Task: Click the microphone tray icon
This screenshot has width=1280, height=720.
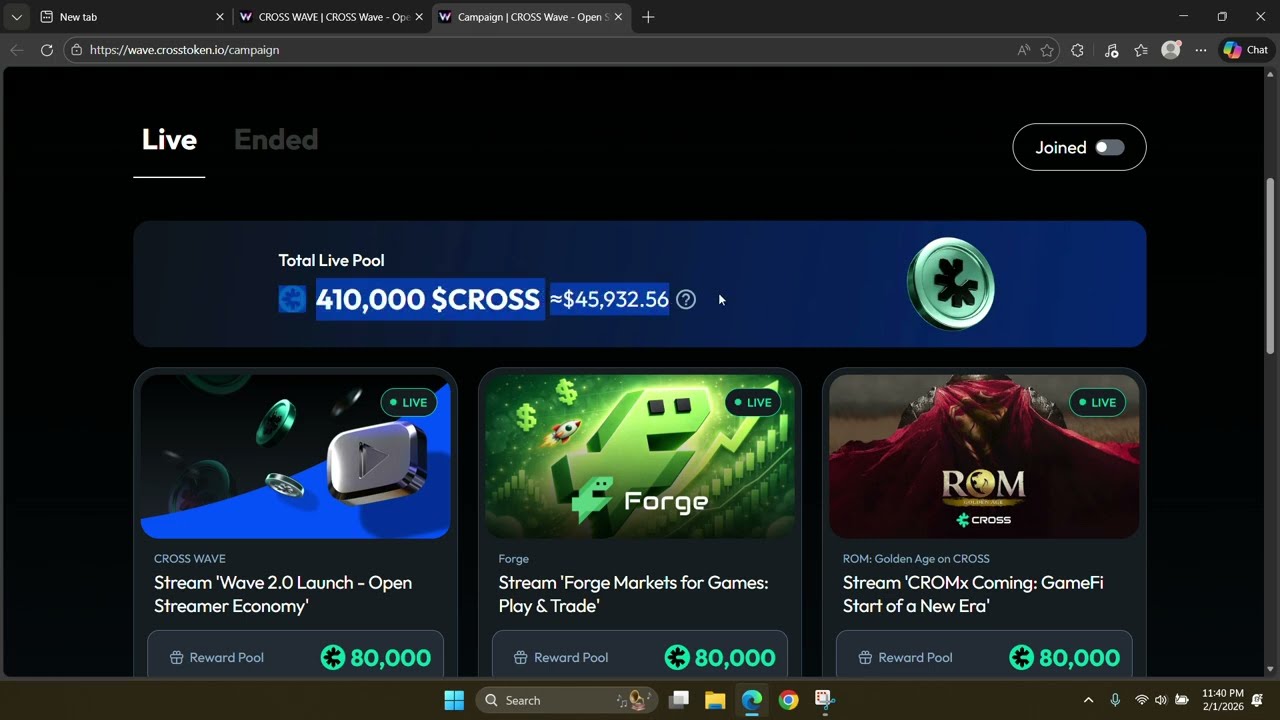Action: point(1115,700)
